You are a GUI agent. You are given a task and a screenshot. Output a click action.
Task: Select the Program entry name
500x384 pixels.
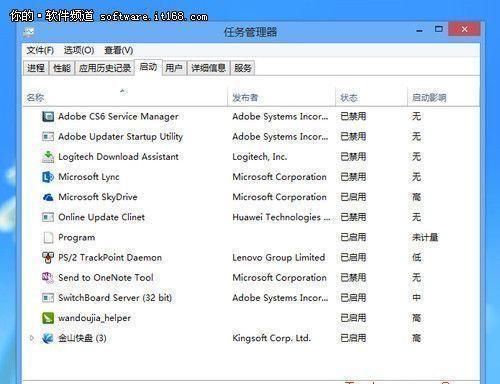[77, 238]
